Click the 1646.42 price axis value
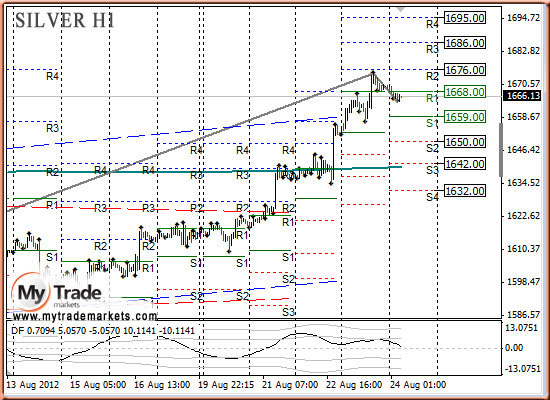Screen dimensions: 550x400 (524, 150)
